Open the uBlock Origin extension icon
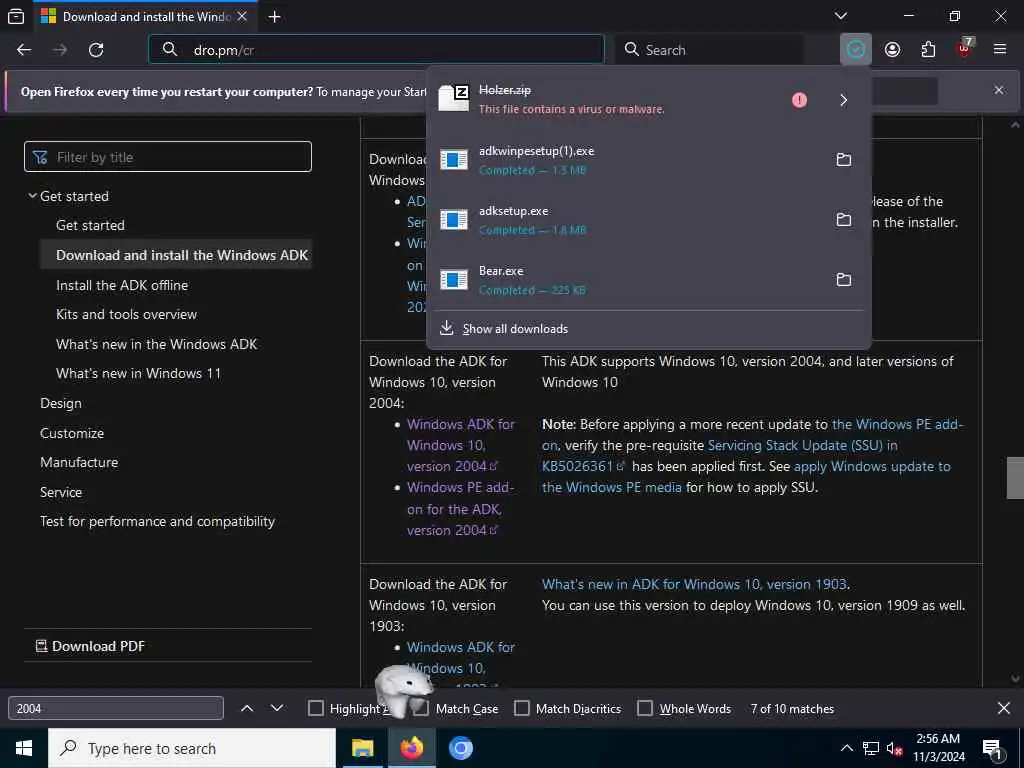The height and width of the screenshot is (768, 1024). pyautogui.click(x=965, y=48)
